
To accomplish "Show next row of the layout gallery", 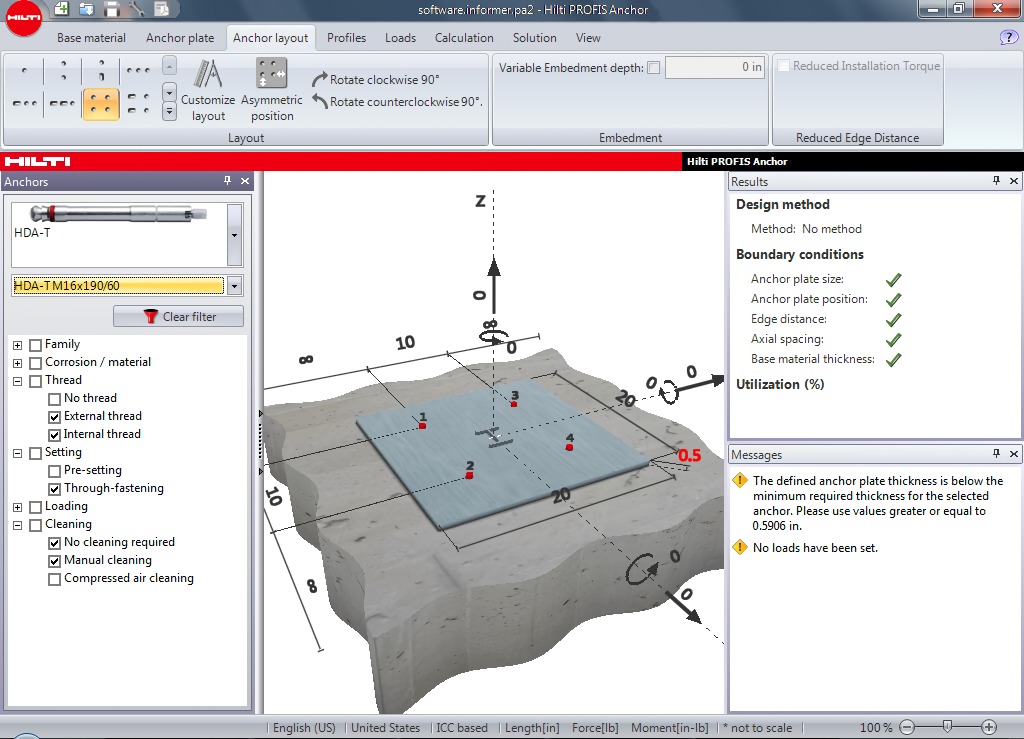I will pos(169,92).
